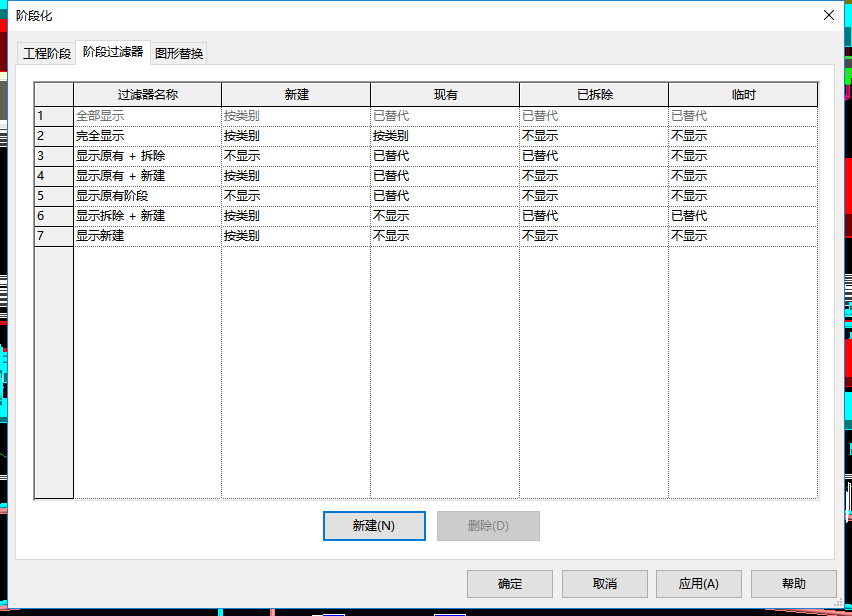Select row header number 6
This screenshot has height=616, width=852.
tap(54, 216)
